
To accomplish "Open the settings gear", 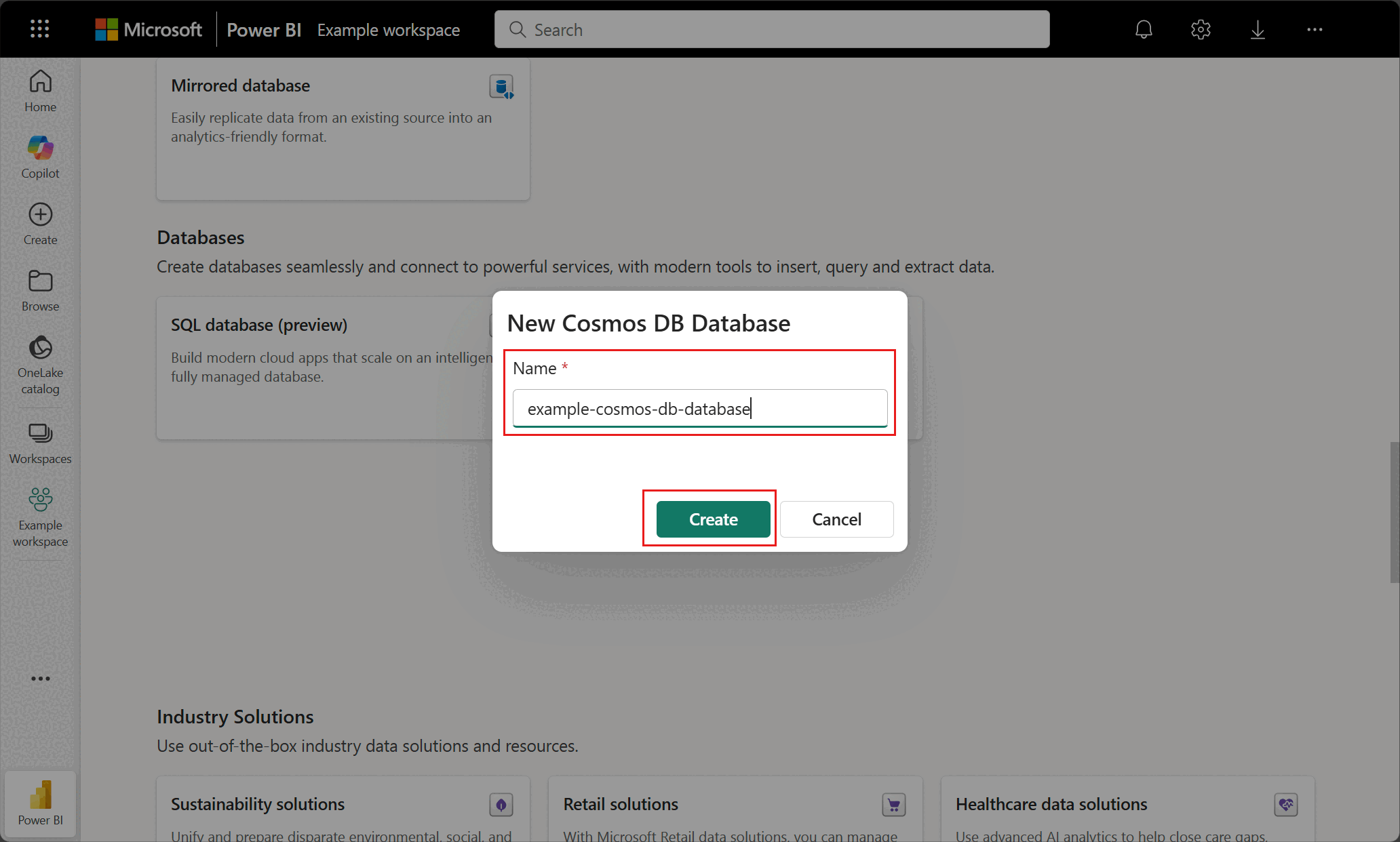I will (1201, 30).
